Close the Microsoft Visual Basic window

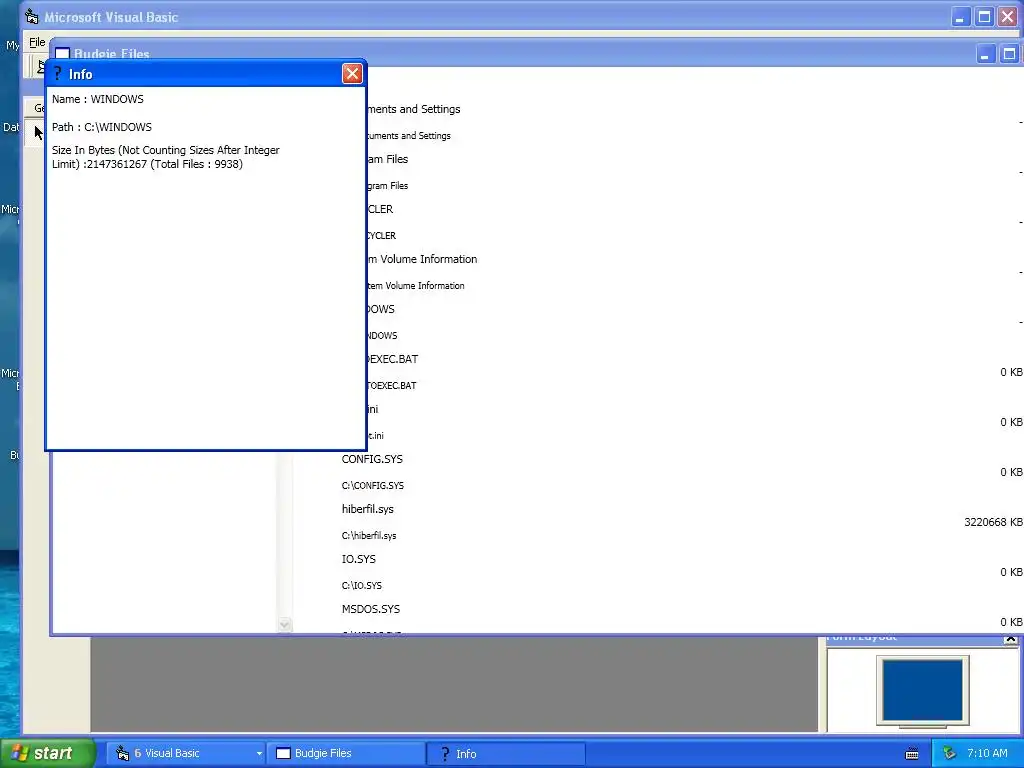(1008, 17)
